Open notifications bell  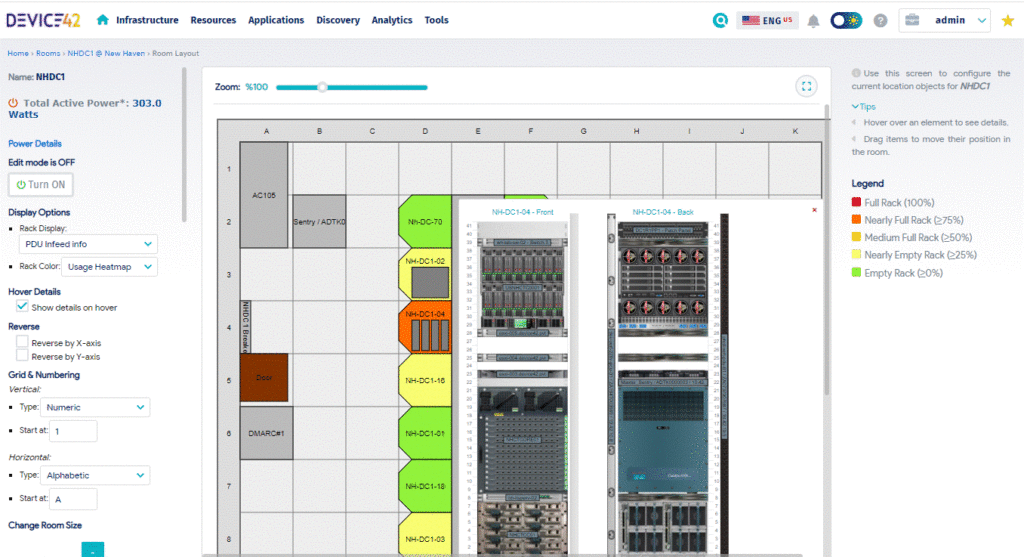point(813,21)
